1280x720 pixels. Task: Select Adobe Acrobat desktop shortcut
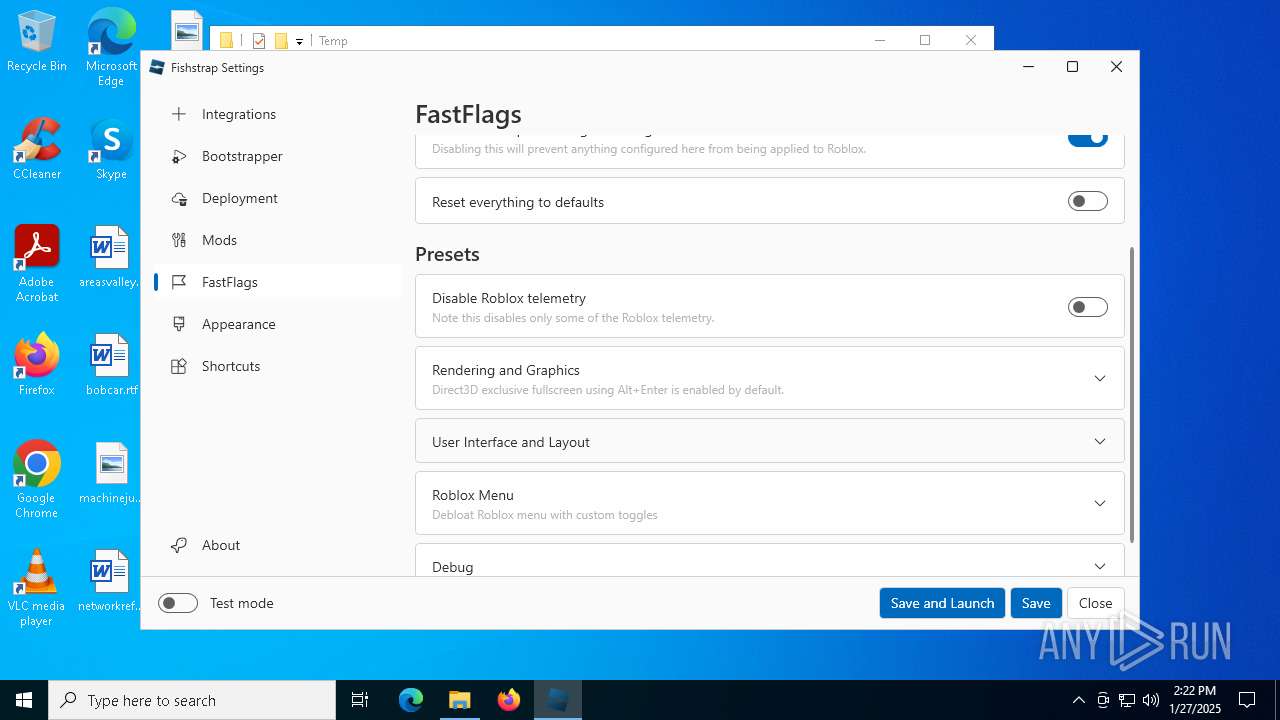37,264
